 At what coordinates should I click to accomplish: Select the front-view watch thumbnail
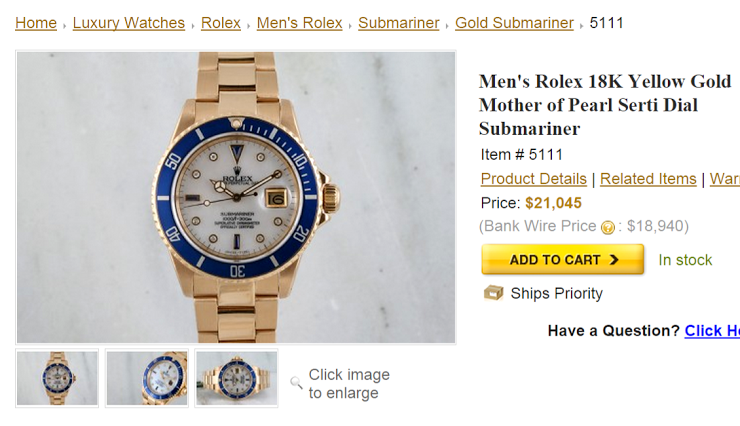(58, 378)
